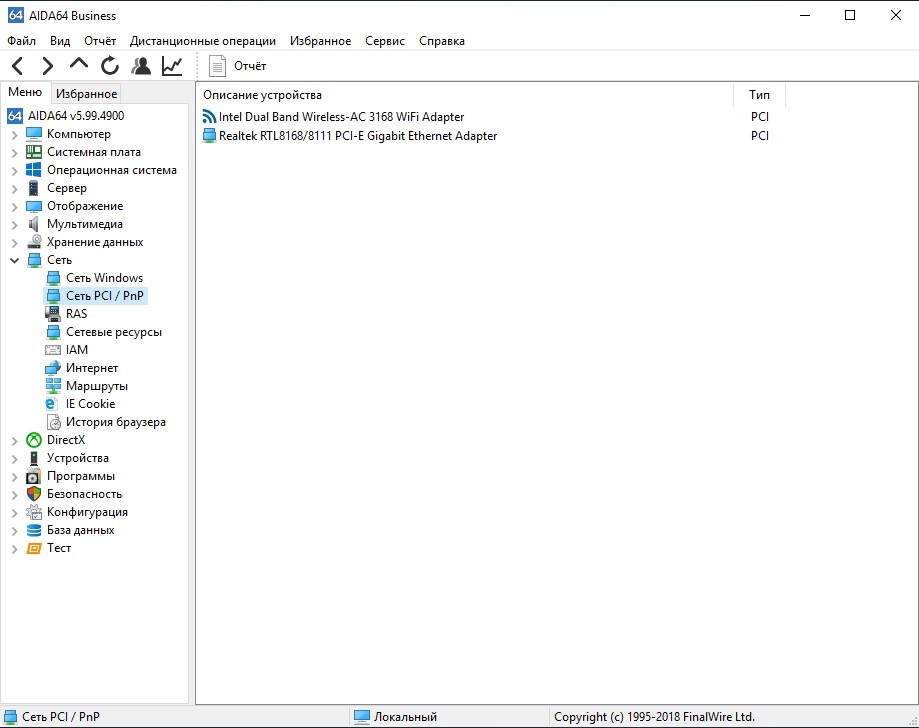Open the Сервис menu
919x728 pixels.
(x=385, y=41)
